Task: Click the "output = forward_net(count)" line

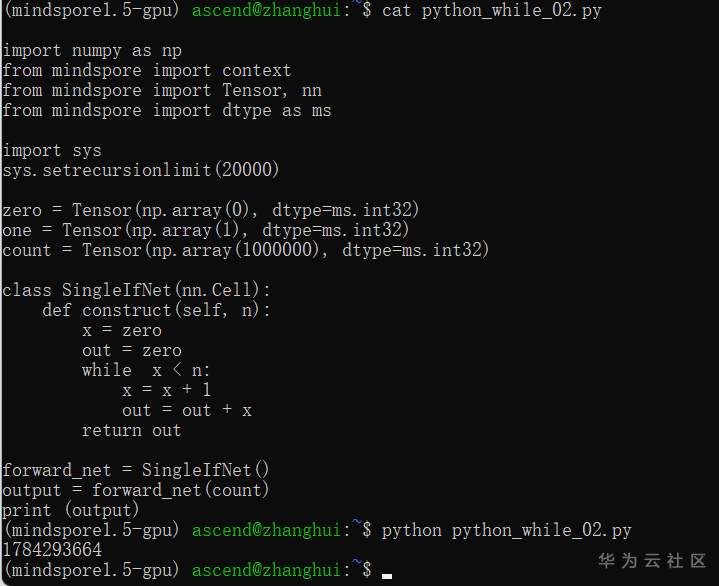Action: 136,490
